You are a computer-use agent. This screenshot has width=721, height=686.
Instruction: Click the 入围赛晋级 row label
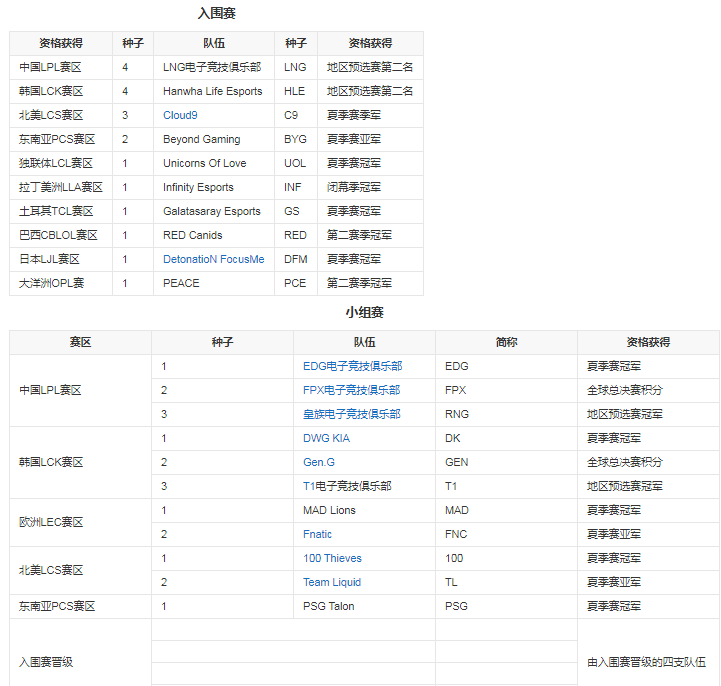tap(46, 662)
